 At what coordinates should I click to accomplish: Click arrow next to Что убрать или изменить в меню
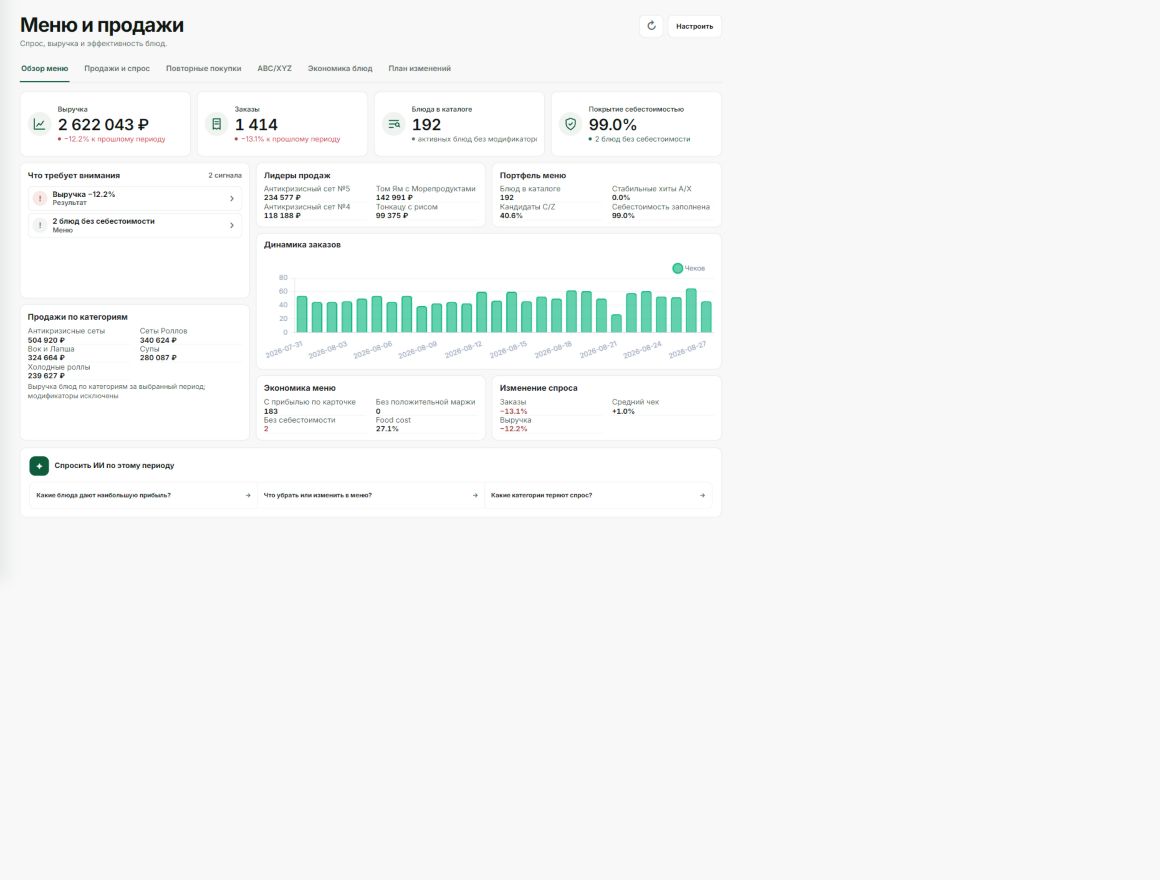(475, 495)
